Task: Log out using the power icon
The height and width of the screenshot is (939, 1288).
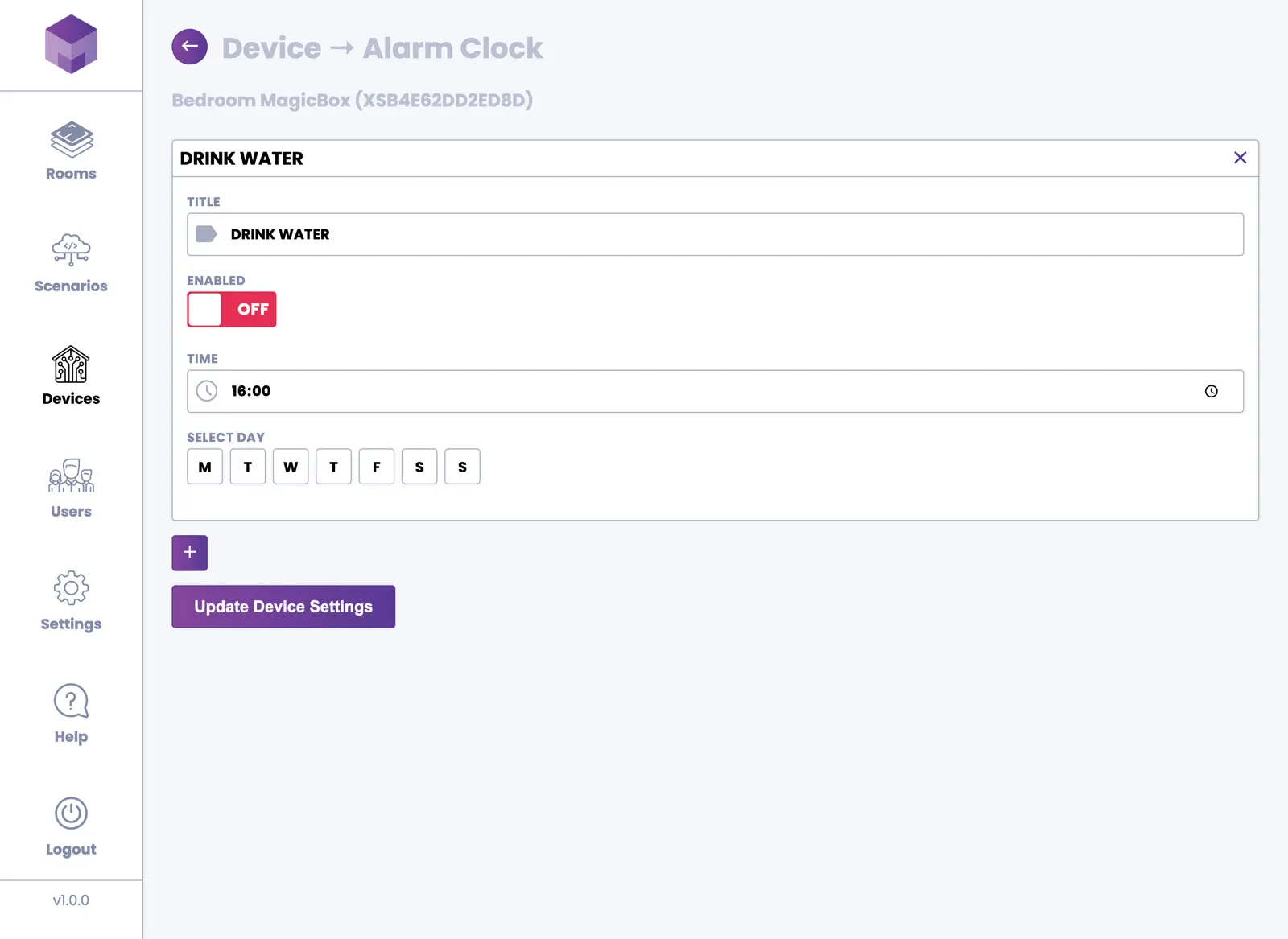Action: (71, 826)
